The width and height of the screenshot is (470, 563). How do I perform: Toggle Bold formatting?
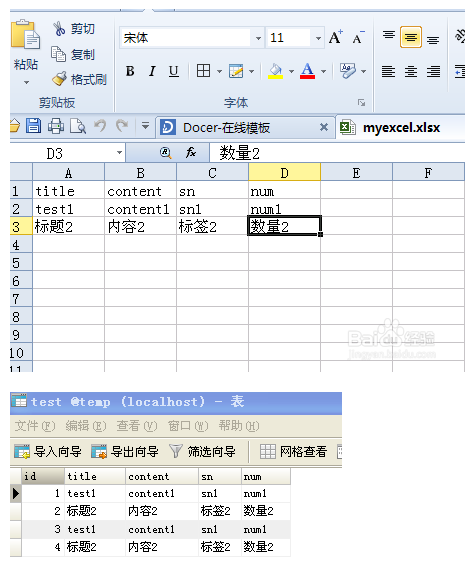[x=130, y=71]
